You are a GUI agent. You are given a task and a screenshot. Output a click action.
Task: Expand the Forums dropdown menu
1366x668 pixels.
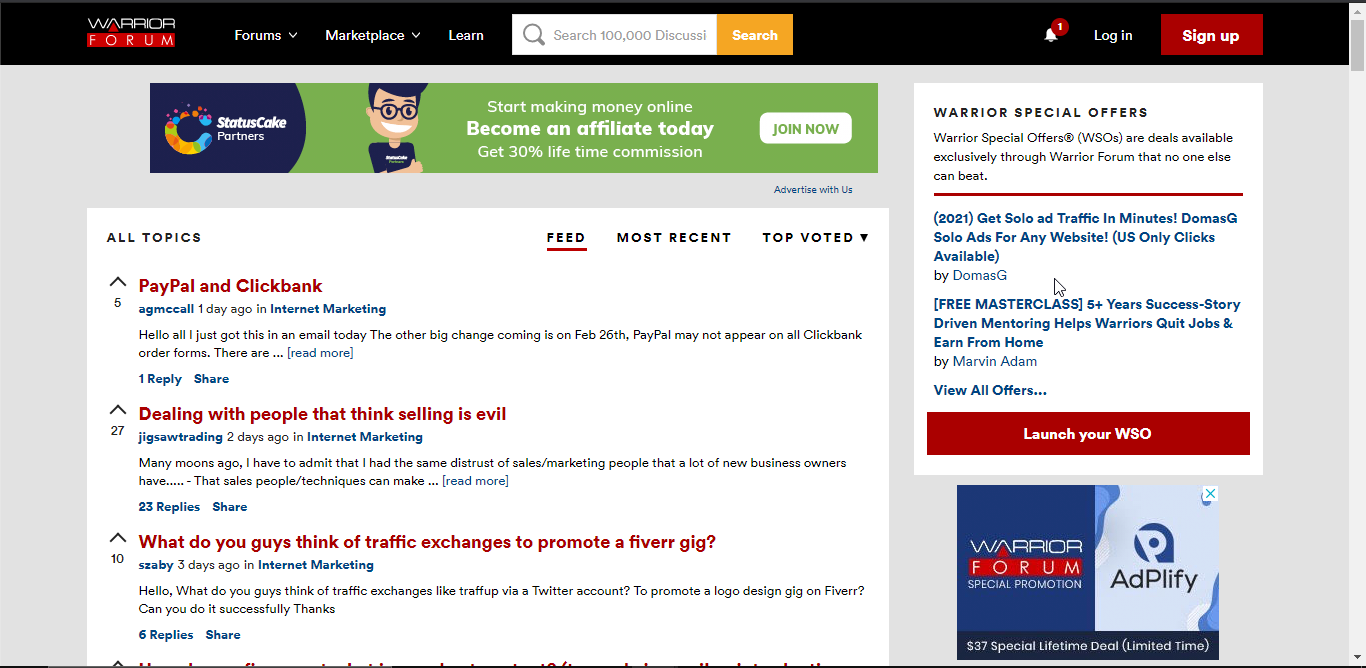click(266, 35)
